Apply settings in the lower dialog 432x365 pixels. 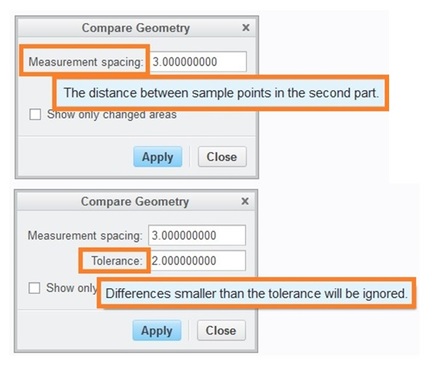tap(157, 330)
